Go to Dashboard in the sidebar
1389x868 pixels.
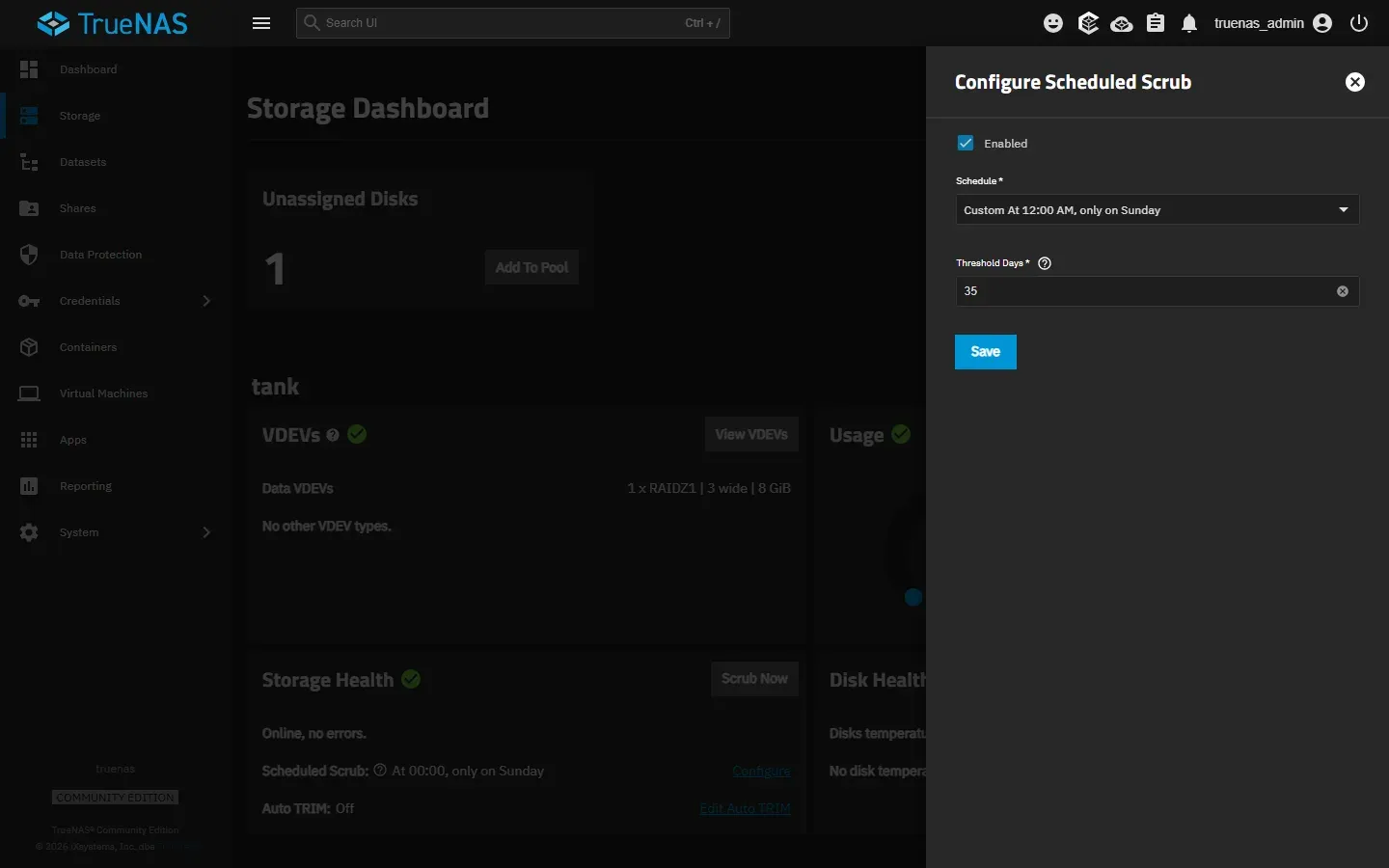point(116,69)
